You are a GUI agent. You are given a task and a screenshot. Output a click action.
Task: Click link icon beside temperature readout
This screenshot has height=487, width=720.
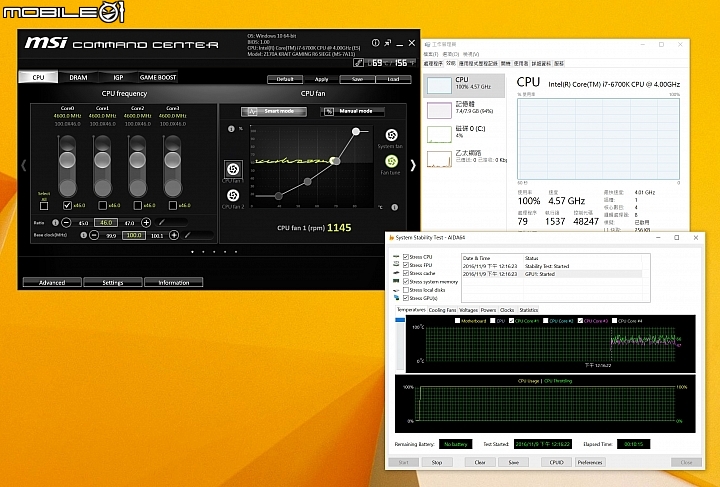[358, 63]
